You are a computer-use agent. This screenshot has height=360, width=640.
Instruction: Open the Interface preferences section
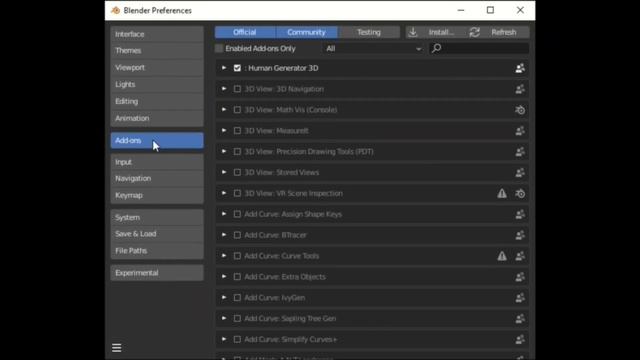coord(157,34)
